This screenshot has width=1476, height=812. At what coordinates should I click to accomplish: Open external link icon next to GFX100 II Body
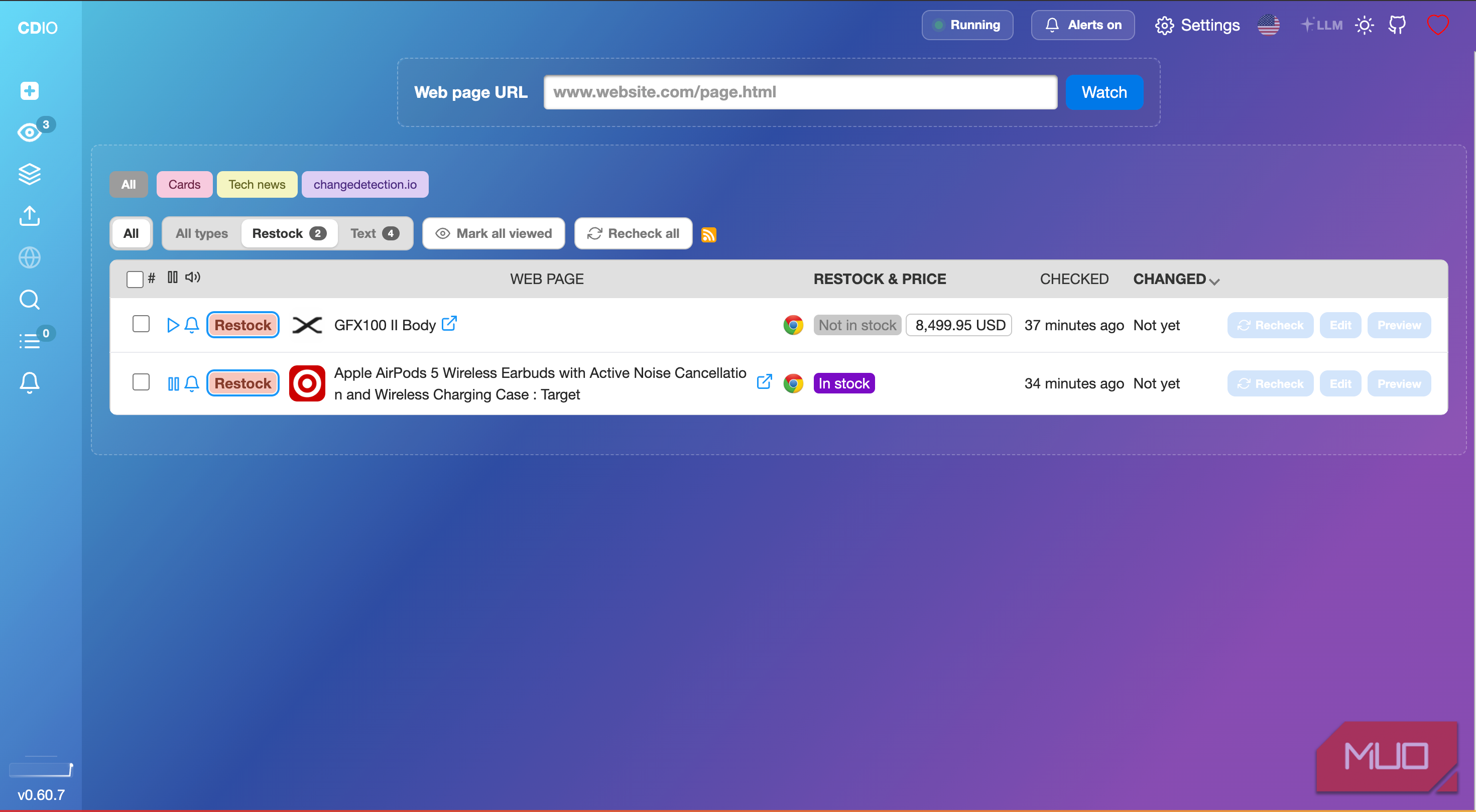[x=449, y=324]
